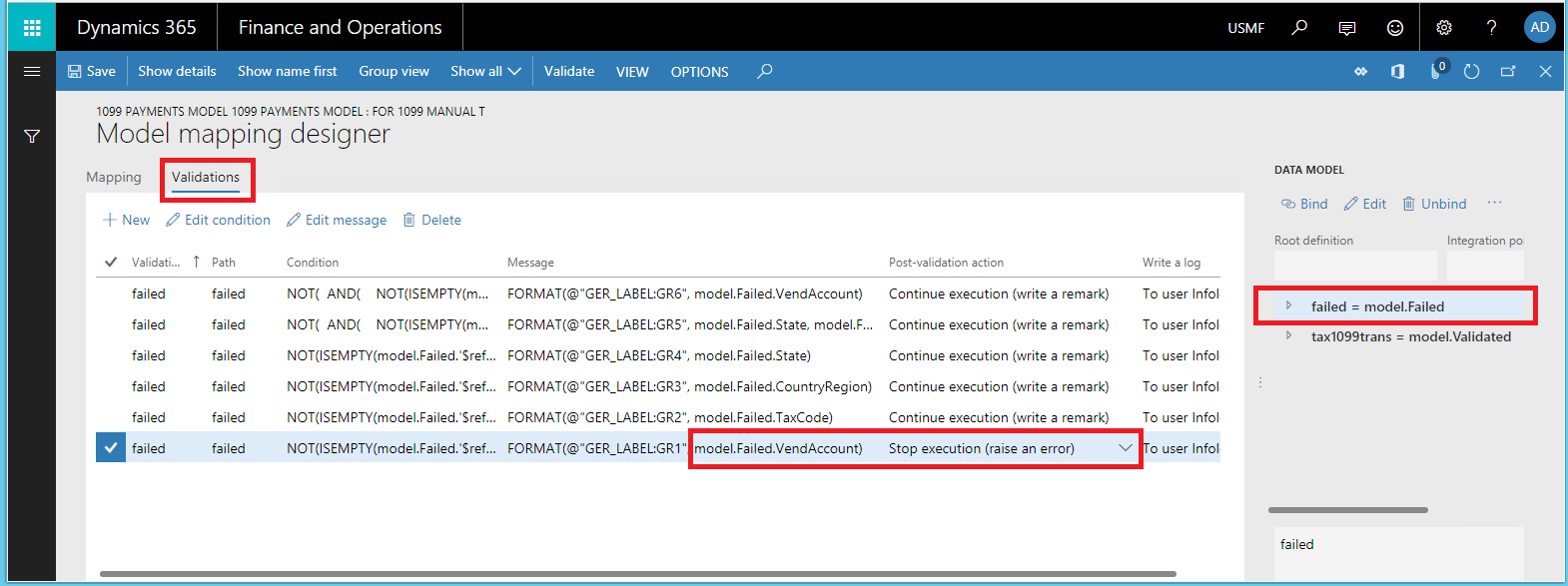Click Show details in action bar
Image resolution: width=1568 pixels, height=586 pixels.
[x=177, y=71]
